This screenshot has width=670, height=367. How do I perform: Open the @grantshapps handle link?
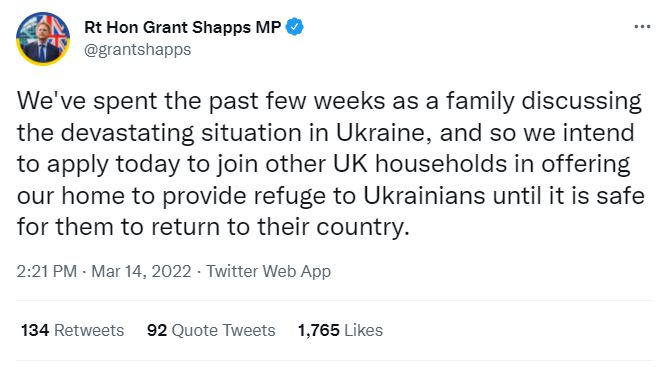(x=138, y=50)
